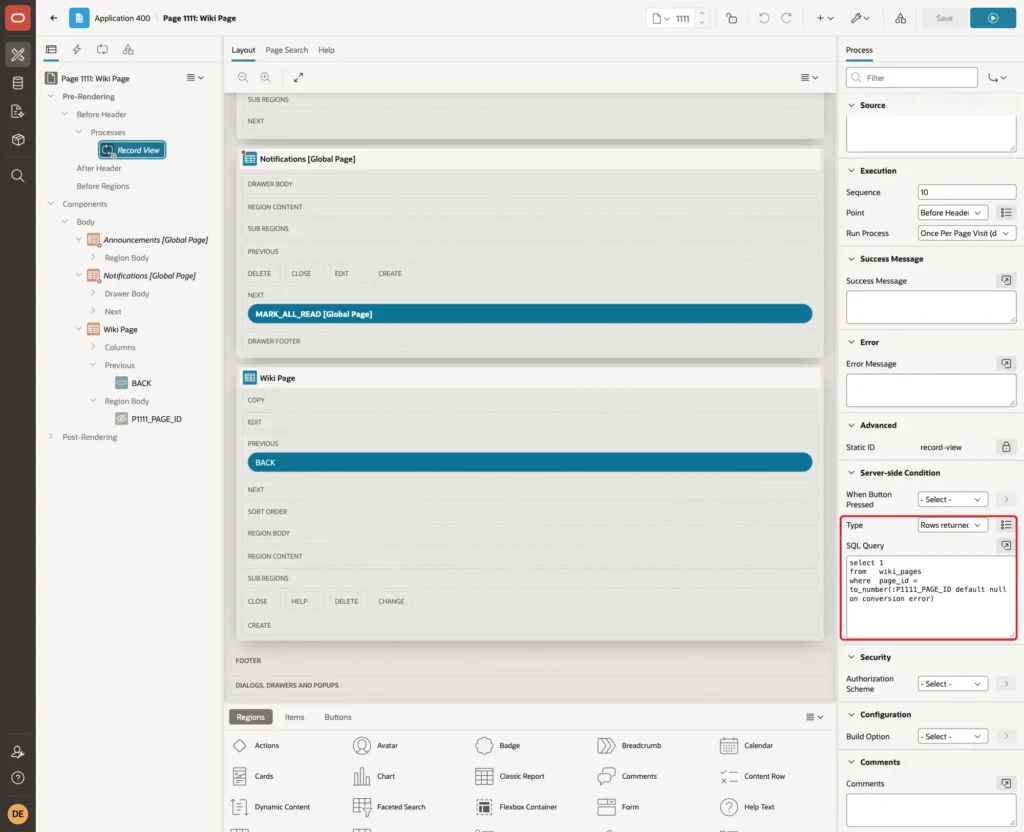
Task: Open the Error Message editor icon
Action: pyautogui.click(x=1006, y=363)
